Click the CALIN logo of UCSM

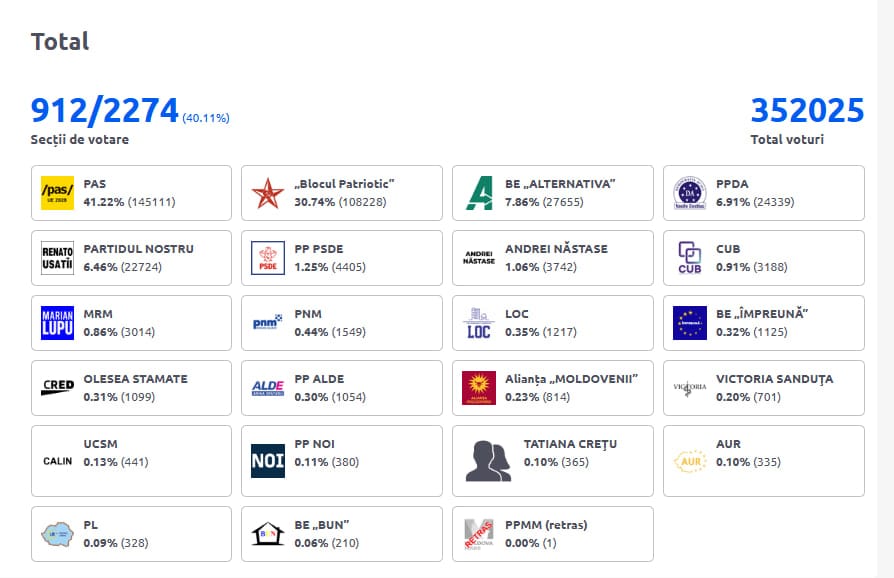pyautogui.click(x=58, y=461)
